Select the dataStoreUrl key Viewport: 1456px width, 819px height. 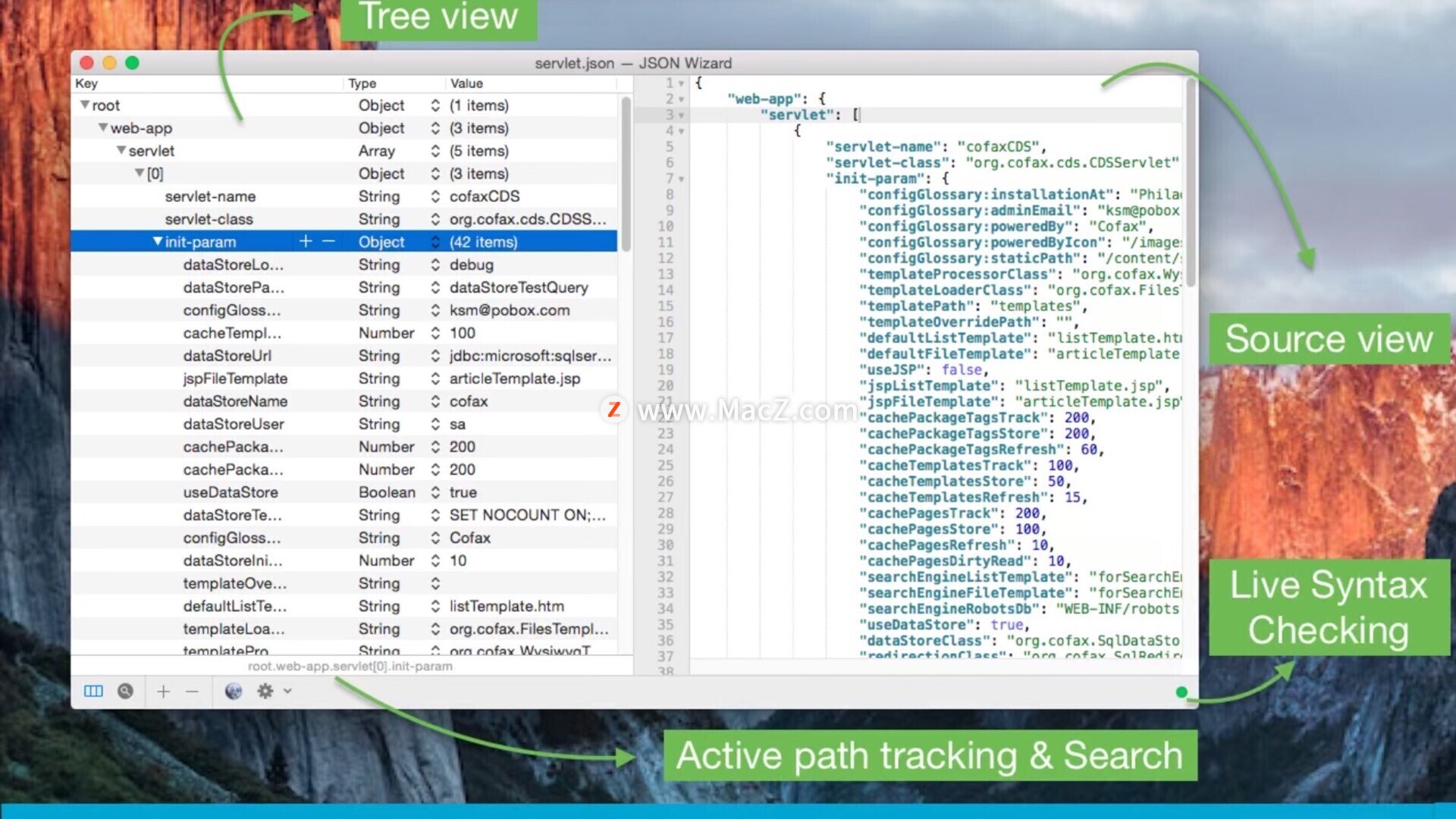(x=227, y=356)
